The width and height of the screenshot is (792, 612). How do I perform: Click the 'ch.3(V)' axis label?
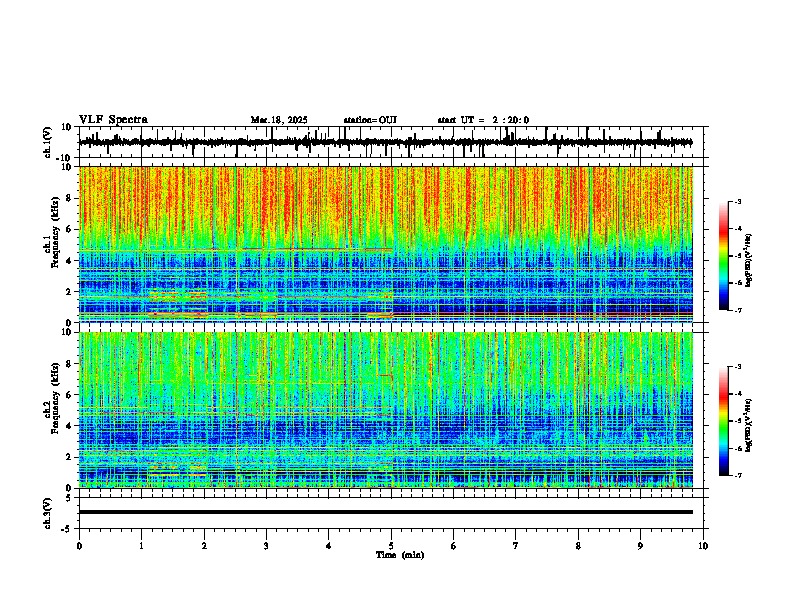coord(48,514)
